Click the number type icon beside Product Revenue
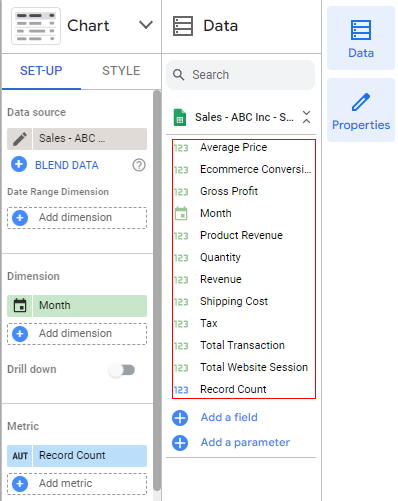Screen dimensions: 398x501 (x=181, y=236)
